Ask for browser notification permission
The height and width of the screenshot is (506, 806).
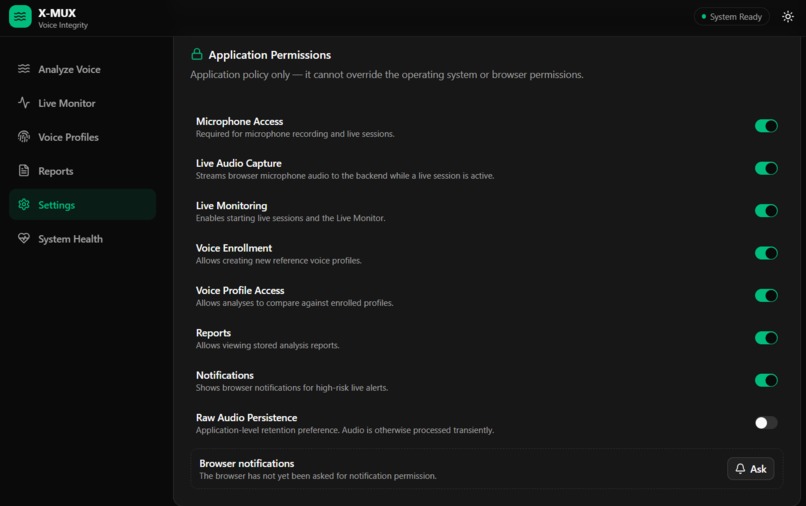750,468
